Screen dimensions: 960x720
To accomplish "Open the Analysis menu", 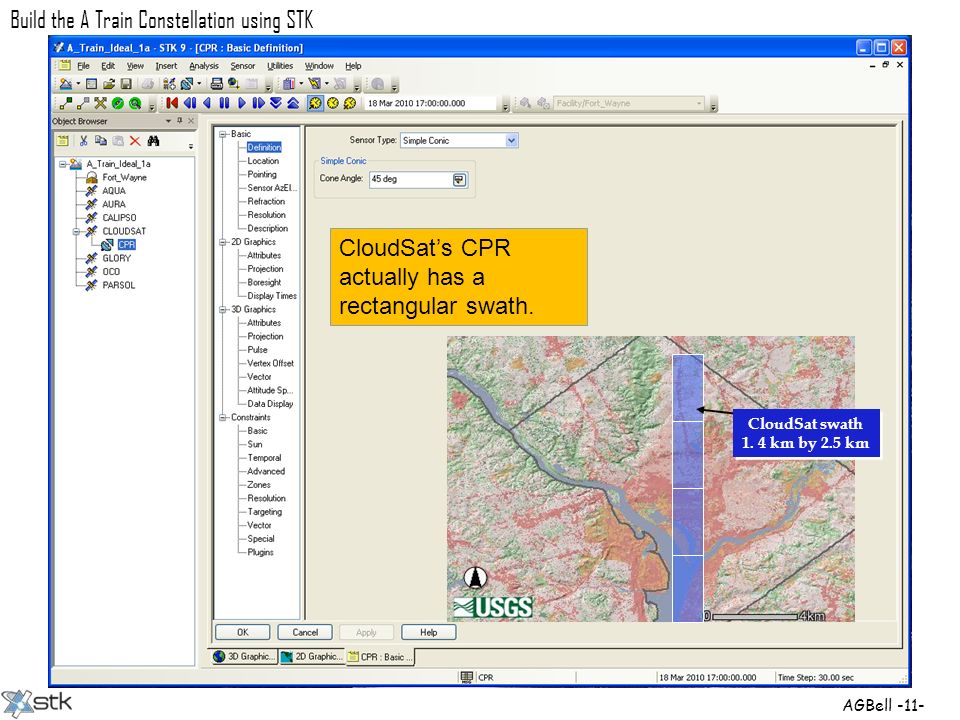I will pos(204,66).
